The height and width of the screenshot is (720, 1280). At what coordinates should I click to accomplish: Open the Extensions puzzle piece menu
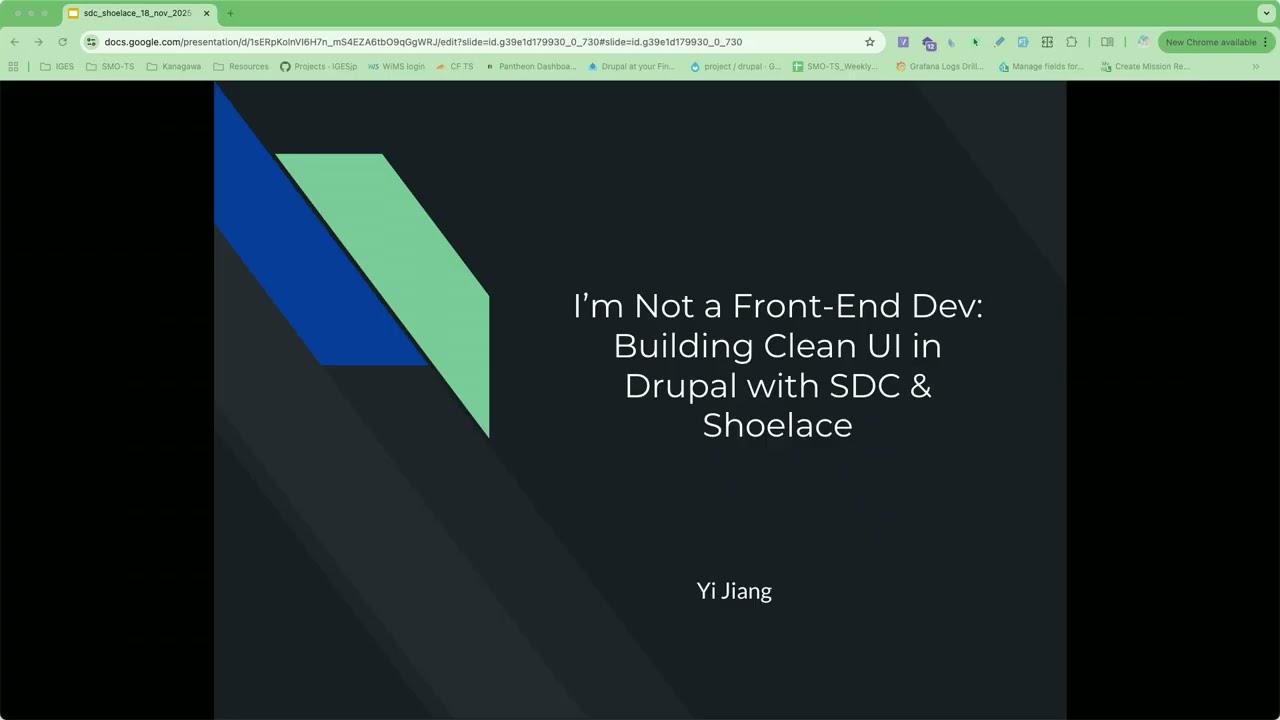(x=1072, y=42)
